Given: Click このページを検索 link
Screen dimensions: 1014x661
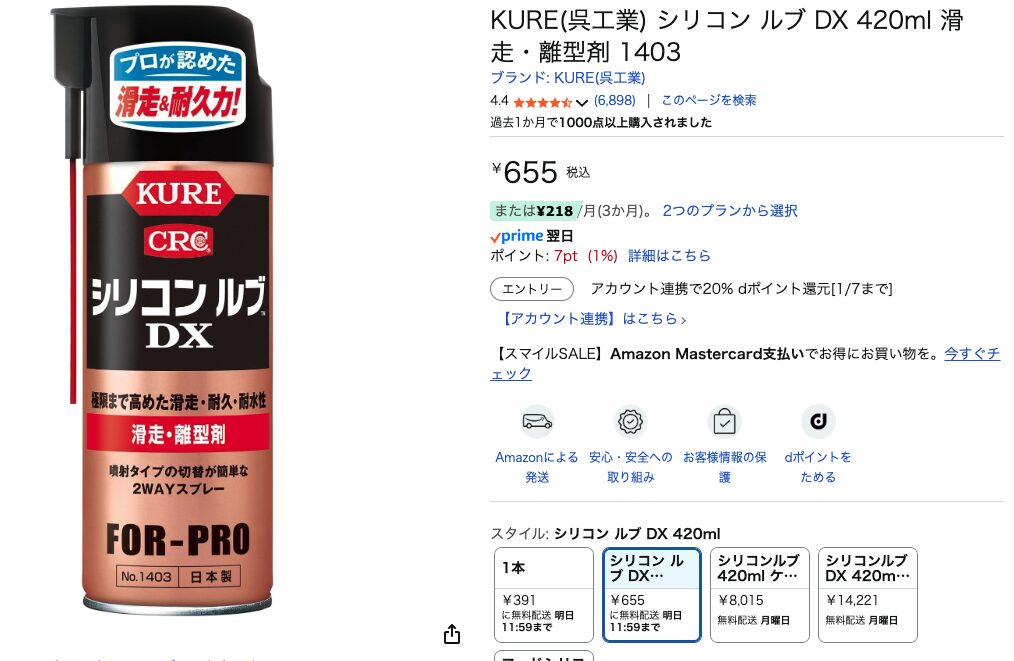Looking at the screenshot, I should coord(709,100).
